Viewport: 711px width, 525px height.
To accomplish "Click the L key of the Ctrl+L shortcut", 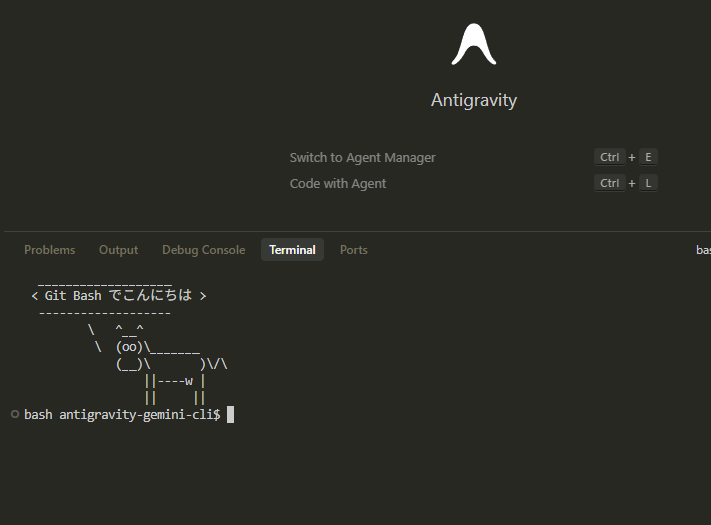I will [x=648, y=183].
